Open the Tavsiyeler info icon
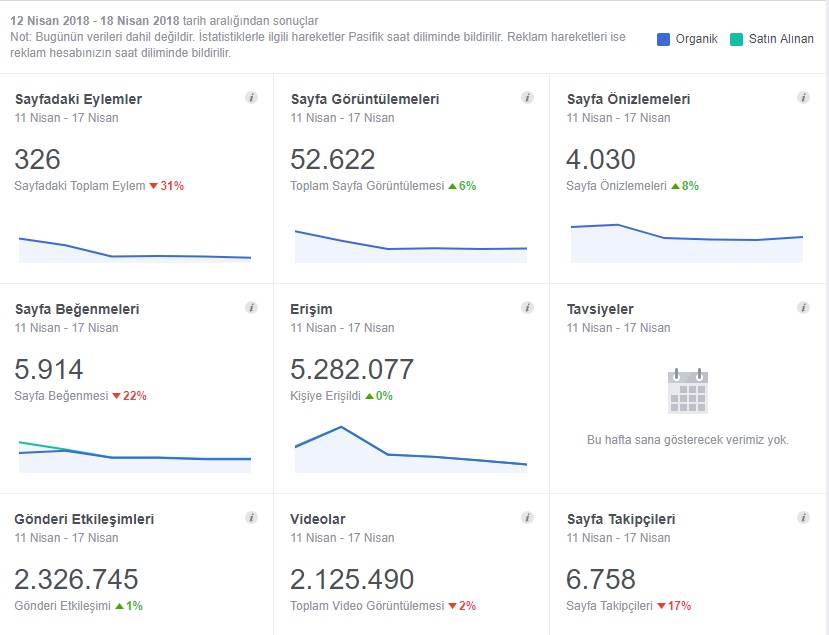This screenshot has height=635, width=829. (x=803, y=308)
